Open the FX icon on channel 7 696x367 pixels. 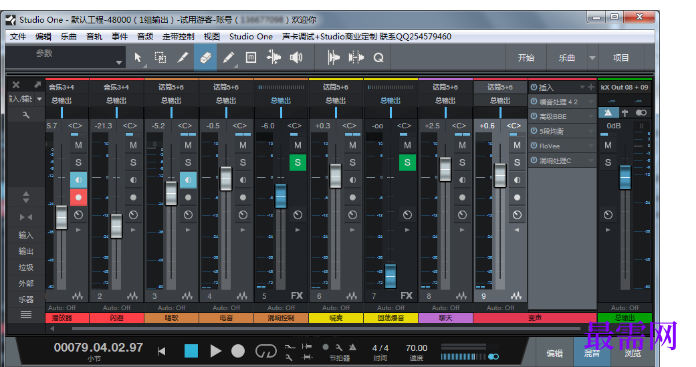[x=406, y=296]
